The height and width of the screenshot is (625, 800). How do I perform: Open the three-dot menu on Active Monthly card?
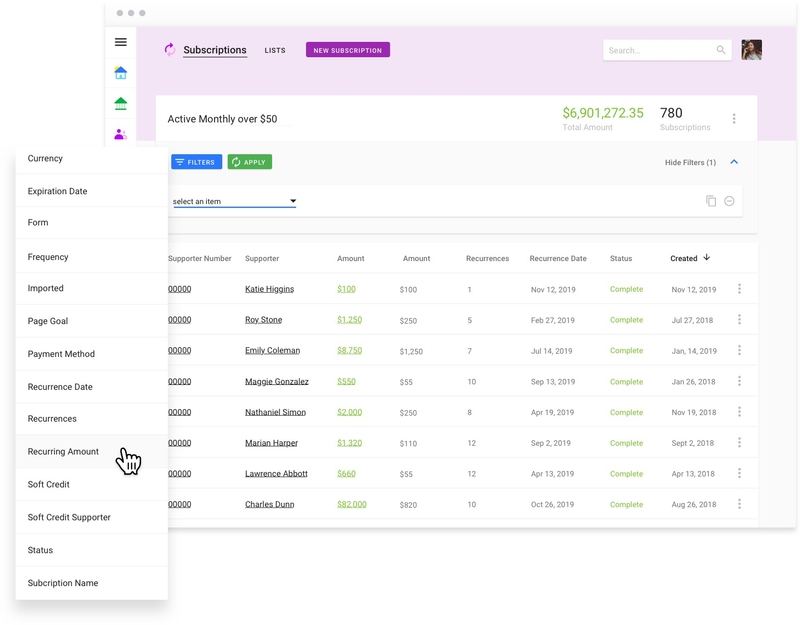pos(735,118)
